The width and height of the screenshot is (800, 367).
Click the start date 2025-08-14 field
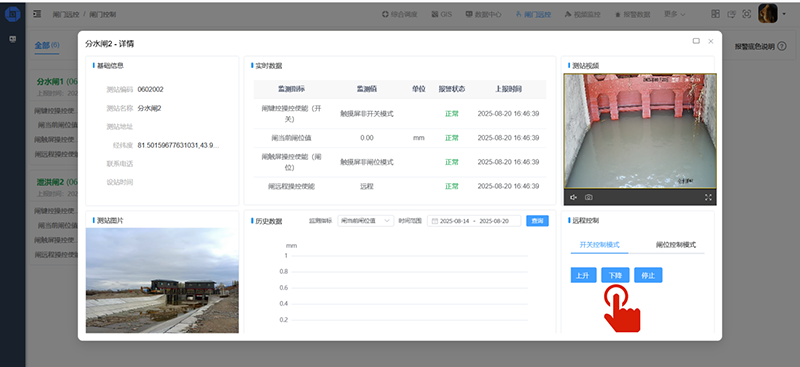454,221
